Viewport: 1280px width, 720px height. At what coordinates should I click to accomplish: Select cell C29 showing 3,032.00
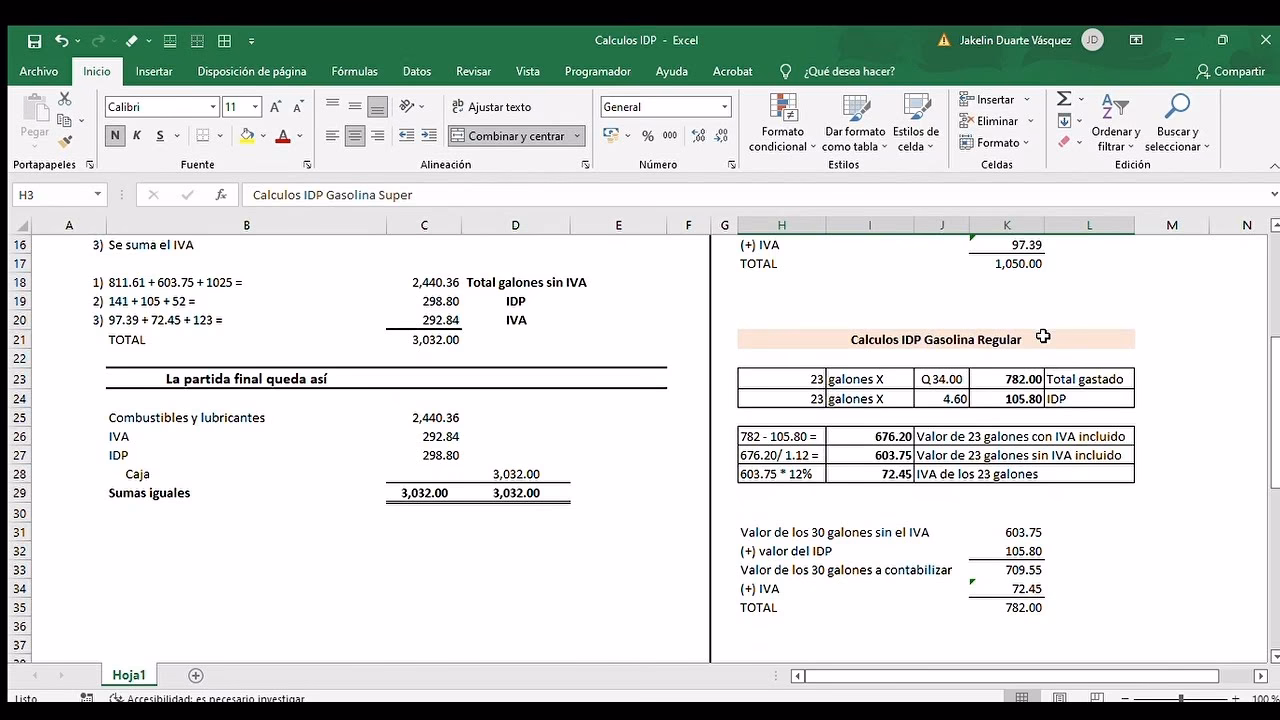(424, 493)
